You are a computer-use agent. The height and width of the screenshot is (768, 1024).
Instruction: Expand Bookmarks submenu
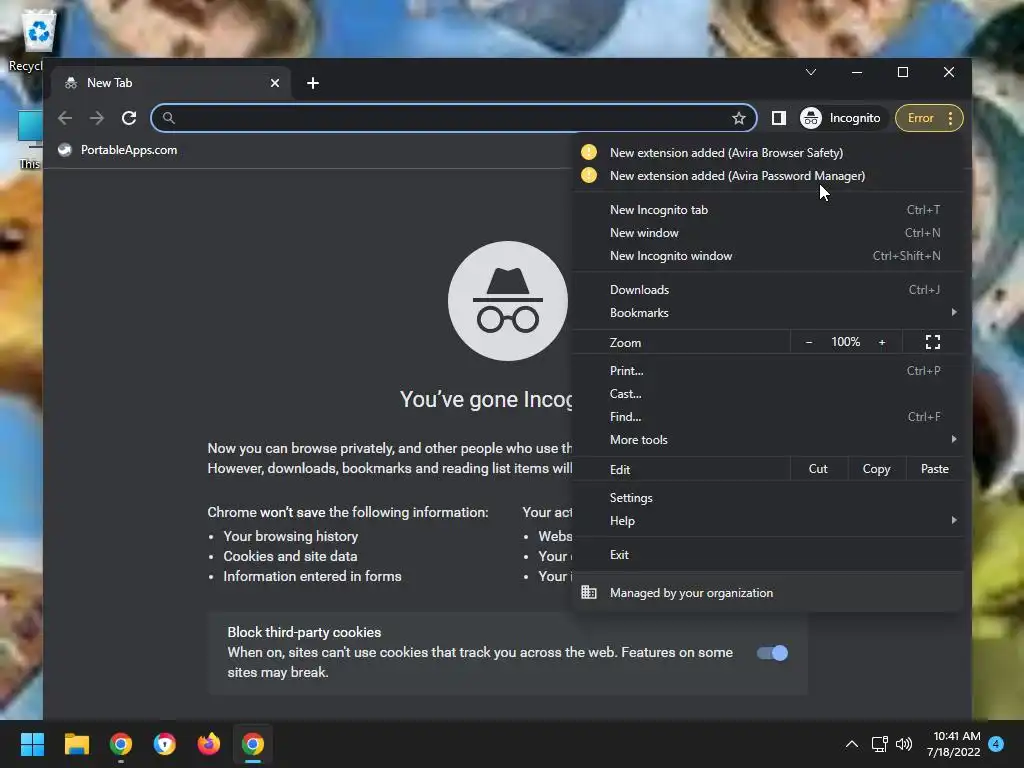click(x=768, y=313)
